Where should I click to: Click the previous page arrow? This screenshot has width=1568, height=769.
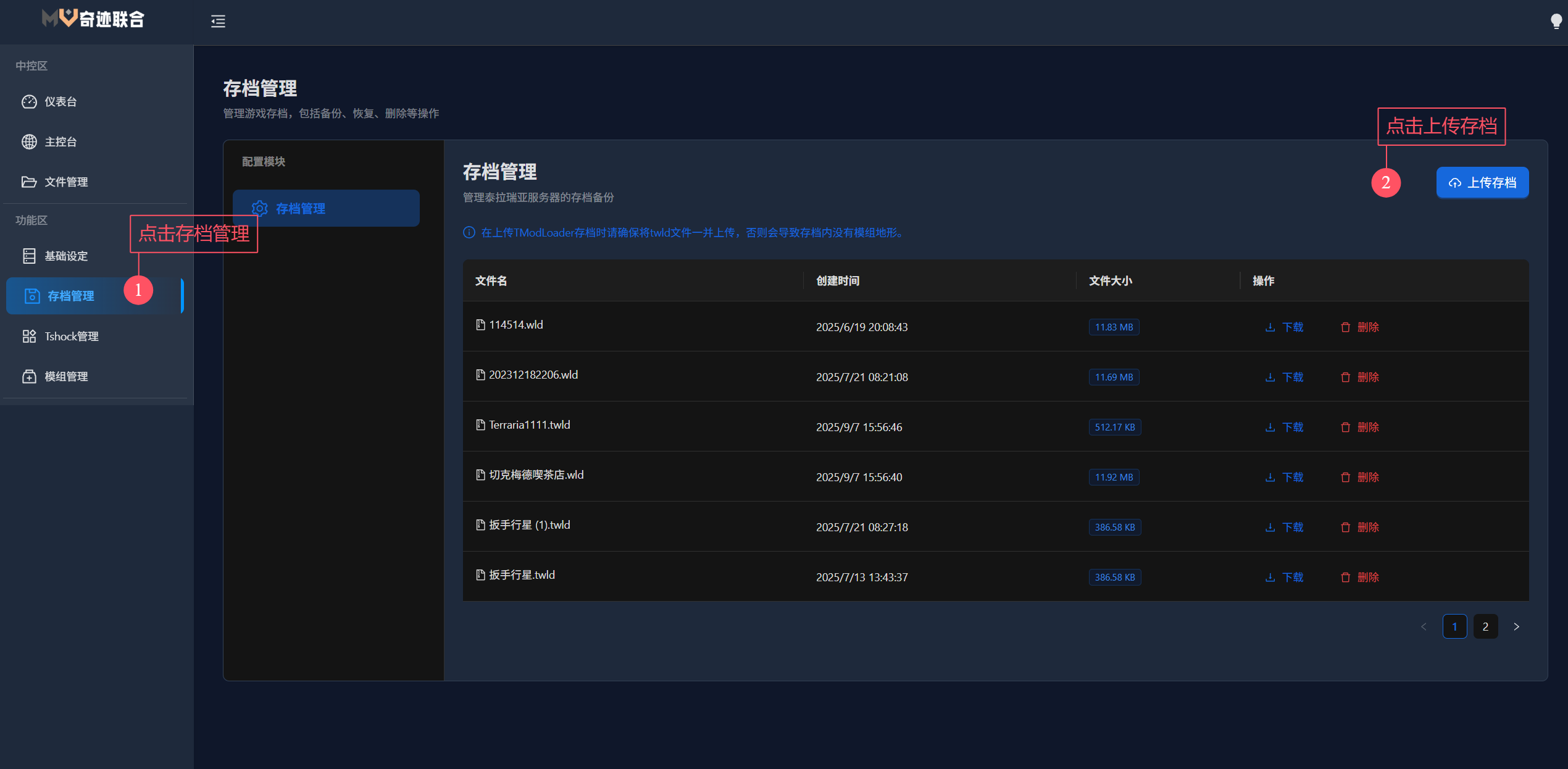pyautogui.click(x=1424, y=627)
